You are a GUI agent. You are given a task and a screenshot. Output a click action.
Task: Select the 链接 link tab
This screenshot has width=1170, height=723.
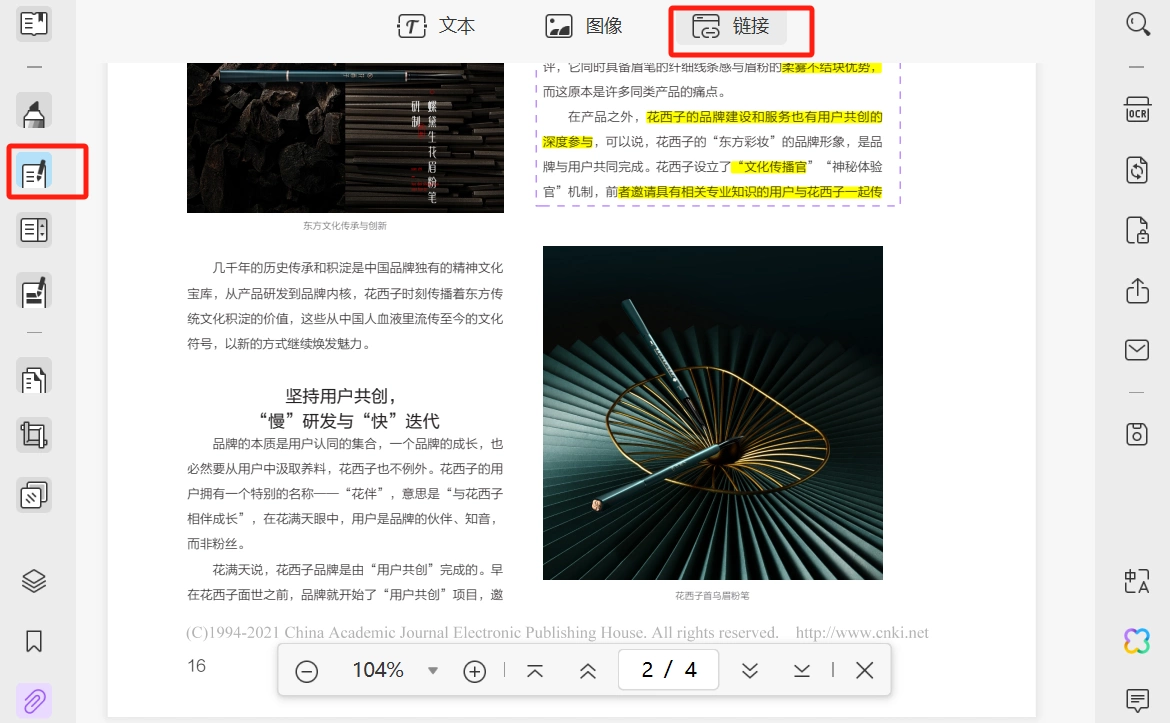click(x=731, y=26)
